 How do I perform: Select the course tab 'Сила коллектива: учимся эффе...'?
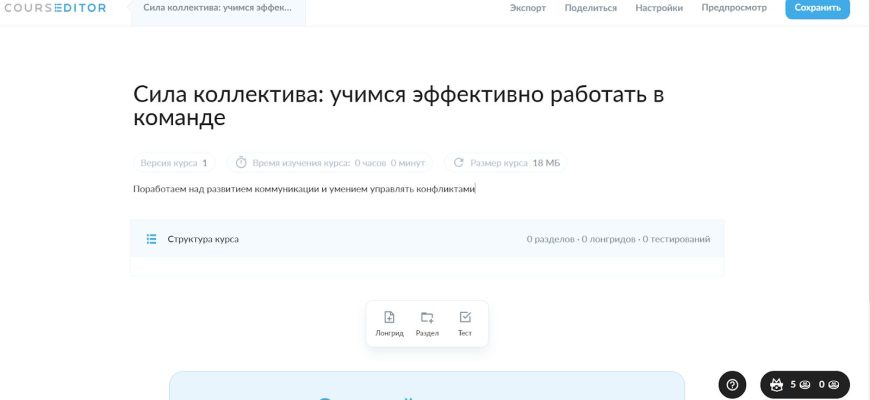pos(212,8)
